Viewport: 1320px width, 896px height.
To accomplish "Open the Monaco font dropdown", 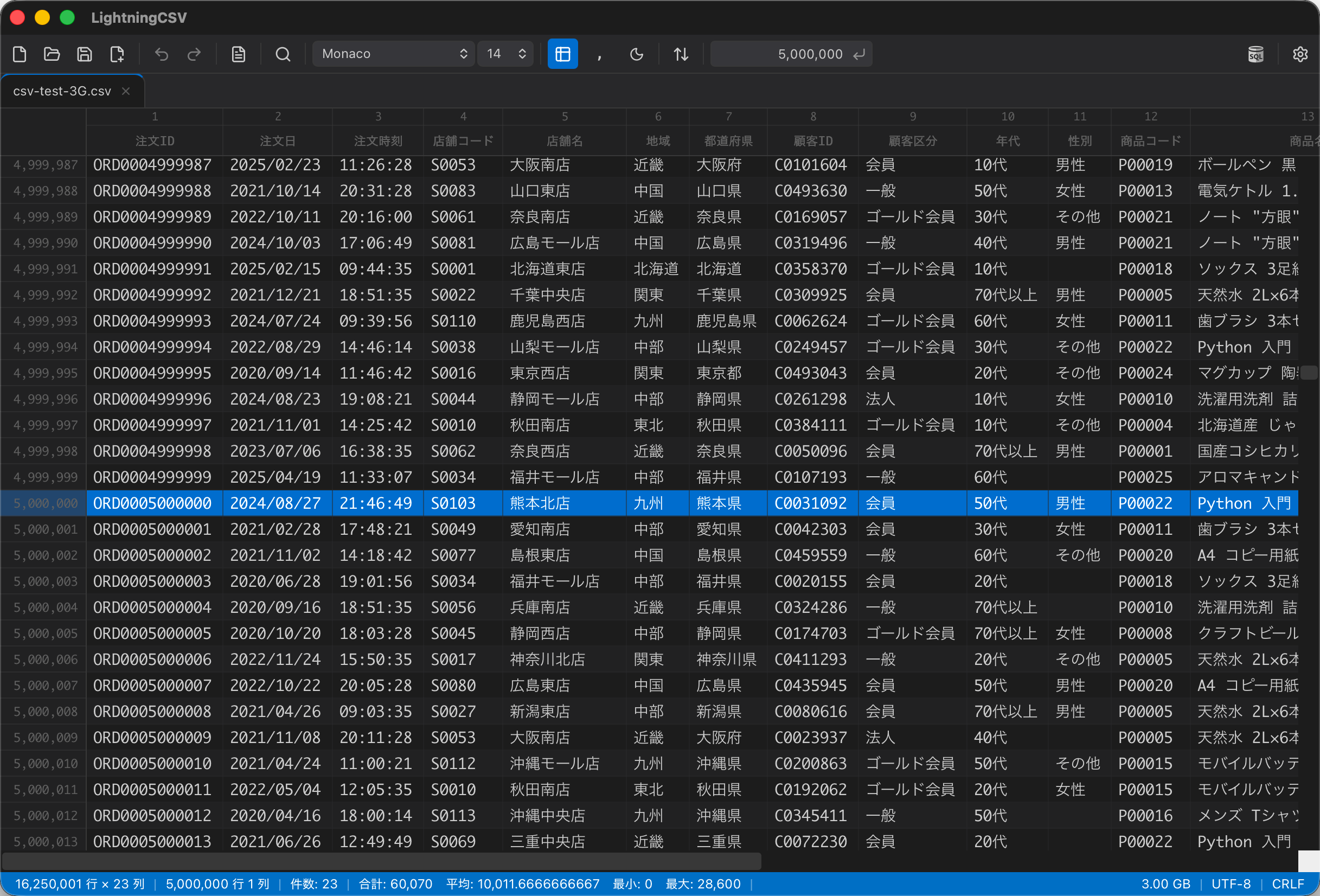I will point(393,54).
